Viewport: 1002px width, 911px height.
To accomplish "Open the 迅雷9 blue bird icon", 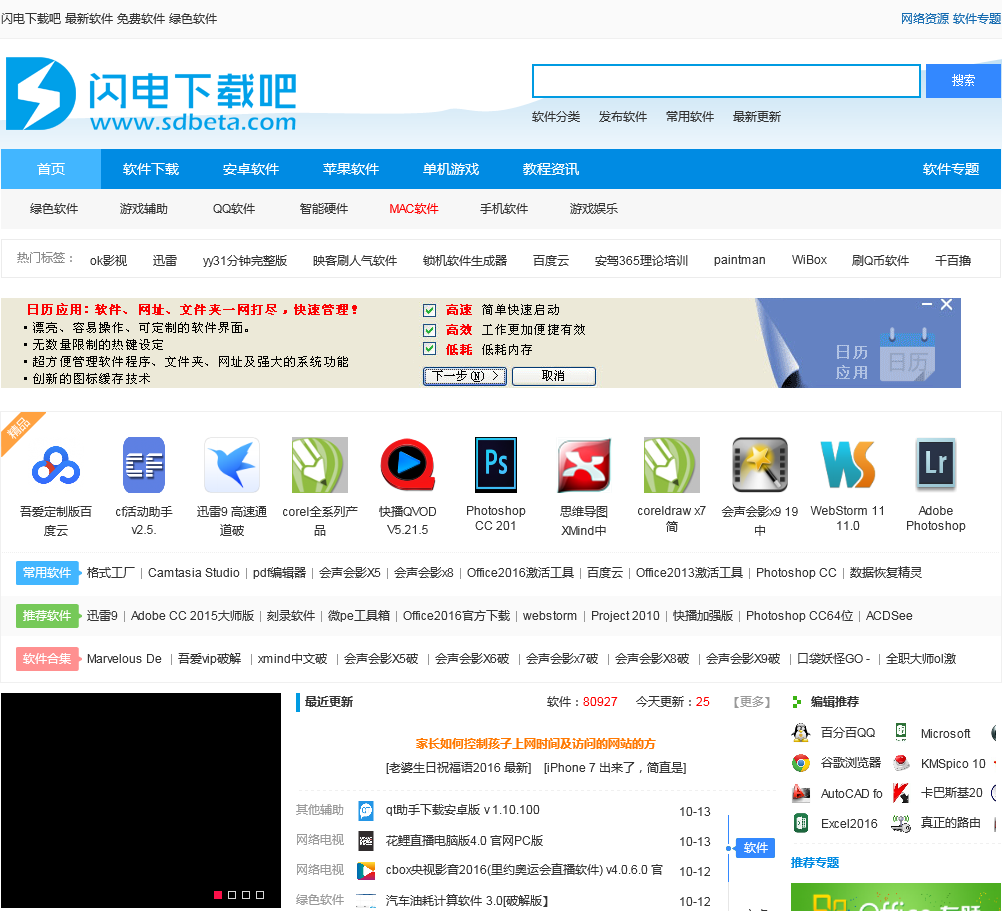I will pyautogui.click(x=231, y=465).
